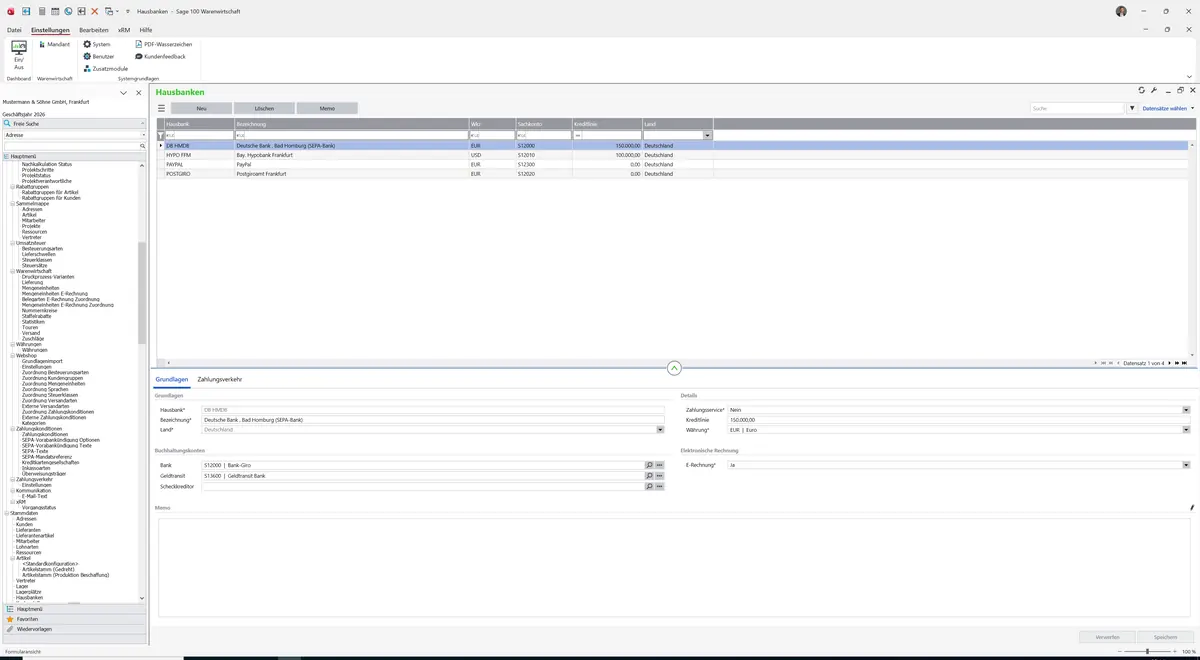Click the Verwerfen button
Viewport: 1200px width, 660px height.
point(1108,637)
